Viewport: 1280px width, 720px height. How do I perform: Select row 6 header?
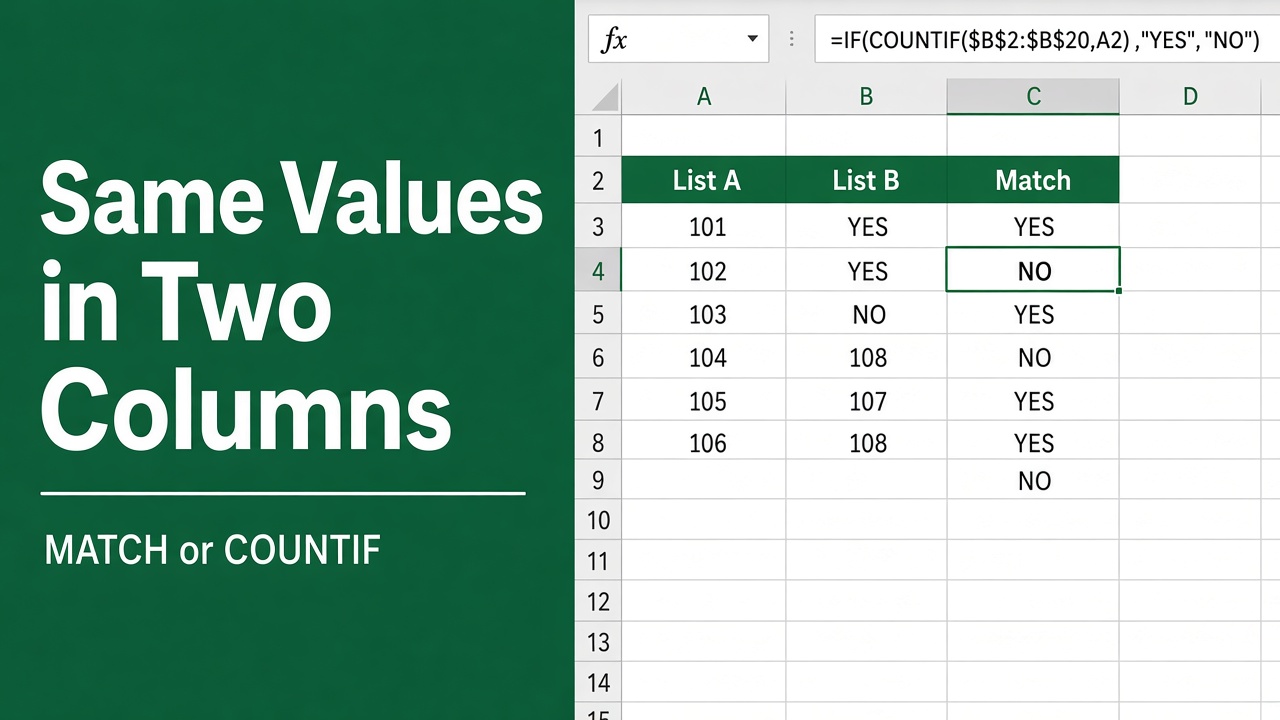tap(598, 358)
